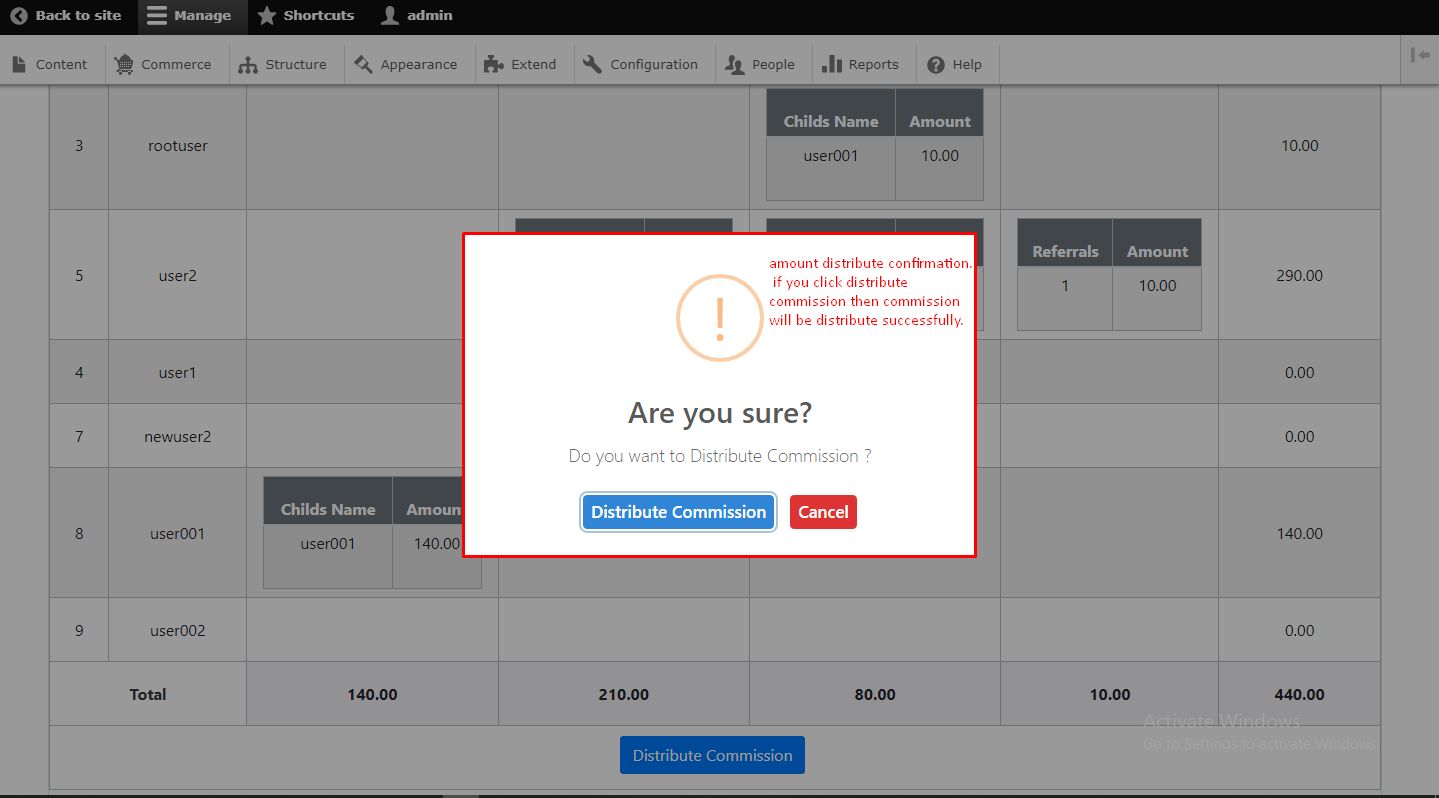The height and width of the screenshot is (798, 1439).
Task: Open the admin user menu
Action: coord(417,16)
